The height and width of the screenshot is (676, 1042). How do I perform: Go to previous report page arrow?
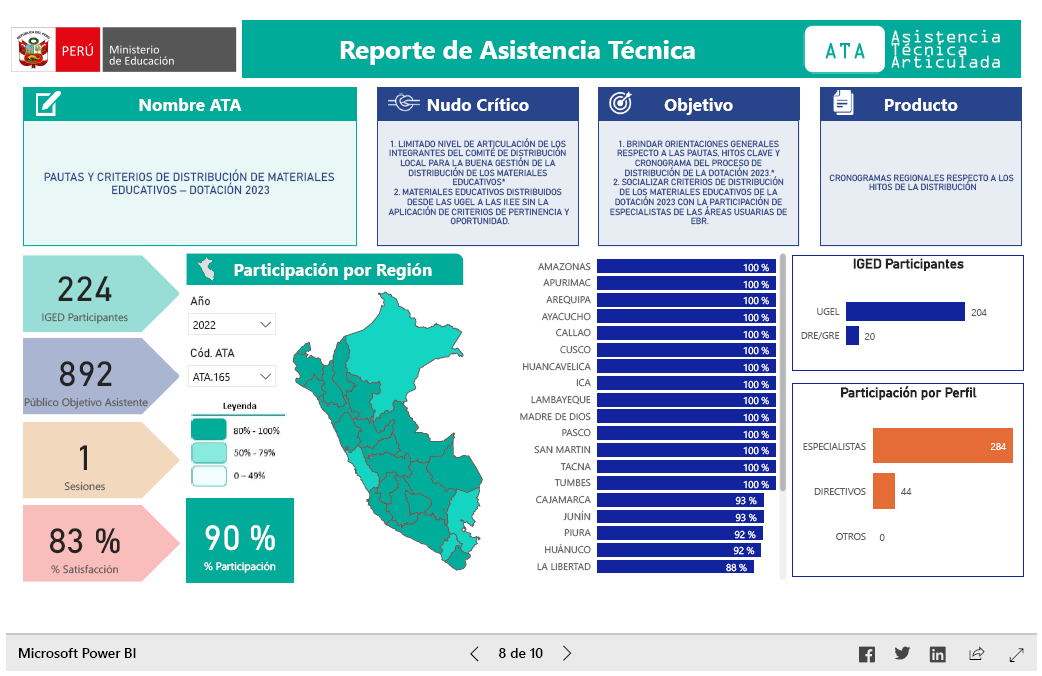click(x=474, y=653)
